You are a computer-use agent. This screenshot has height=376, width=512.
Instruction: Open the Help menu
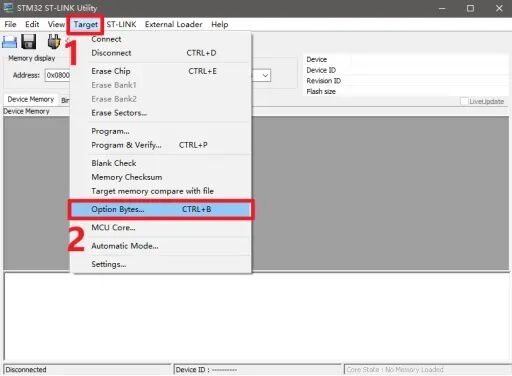click(x=220, y=24)
